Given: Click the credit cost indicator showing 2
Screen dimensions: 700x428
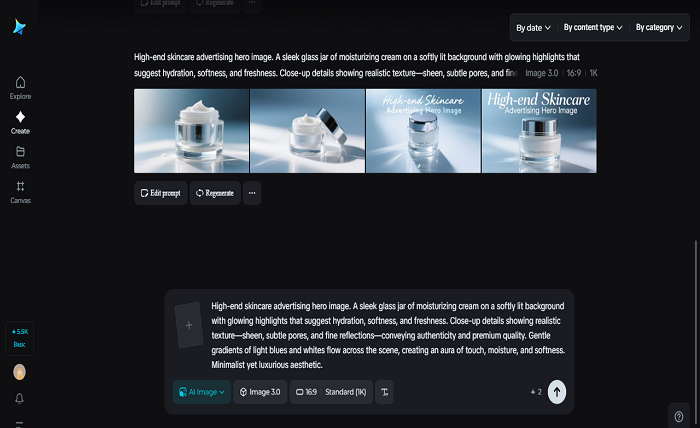Looking at the screenshot, I should tap(536, 392).
